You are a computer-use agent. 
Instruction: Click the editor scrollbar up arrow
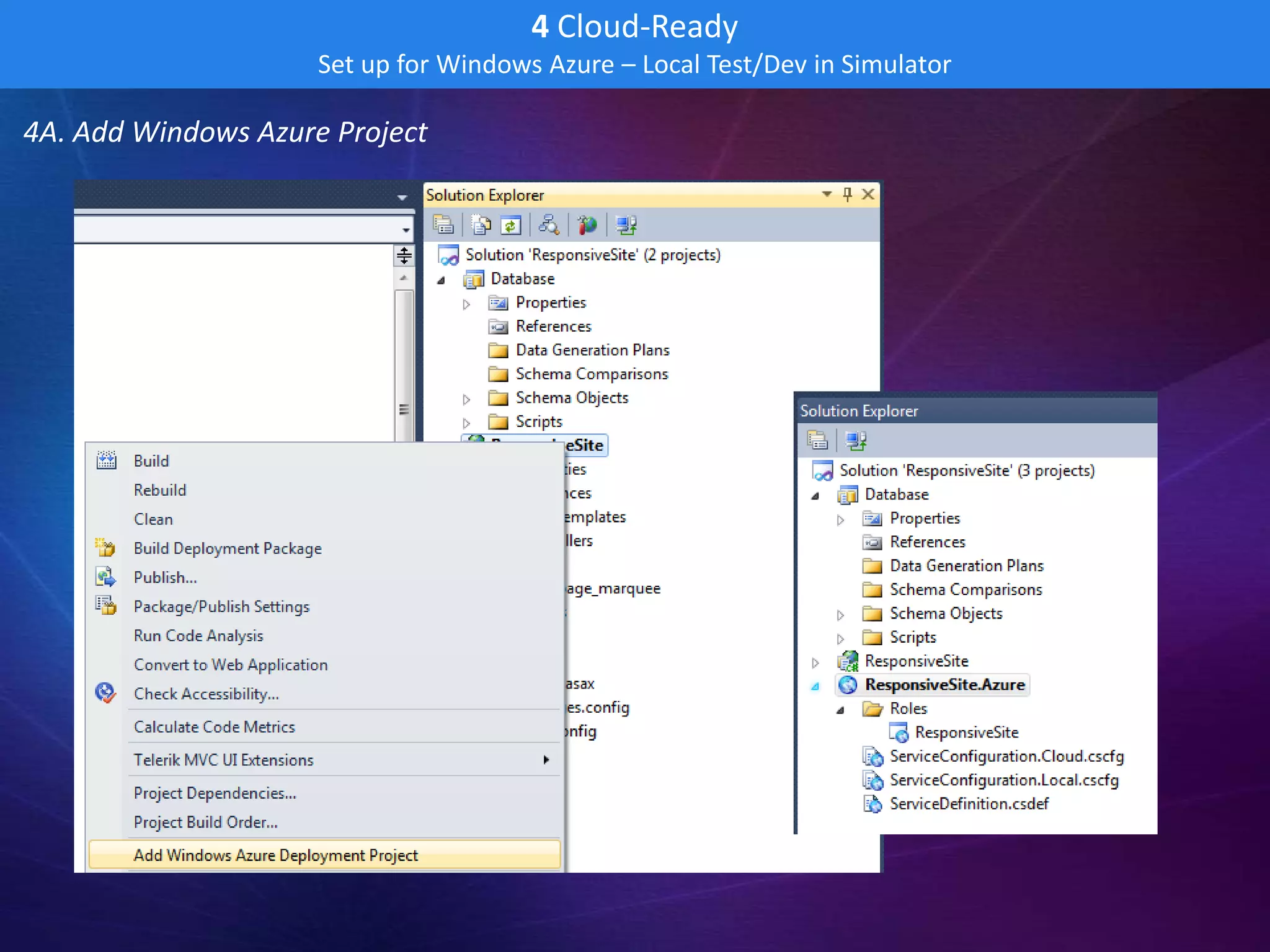point(404,278)
